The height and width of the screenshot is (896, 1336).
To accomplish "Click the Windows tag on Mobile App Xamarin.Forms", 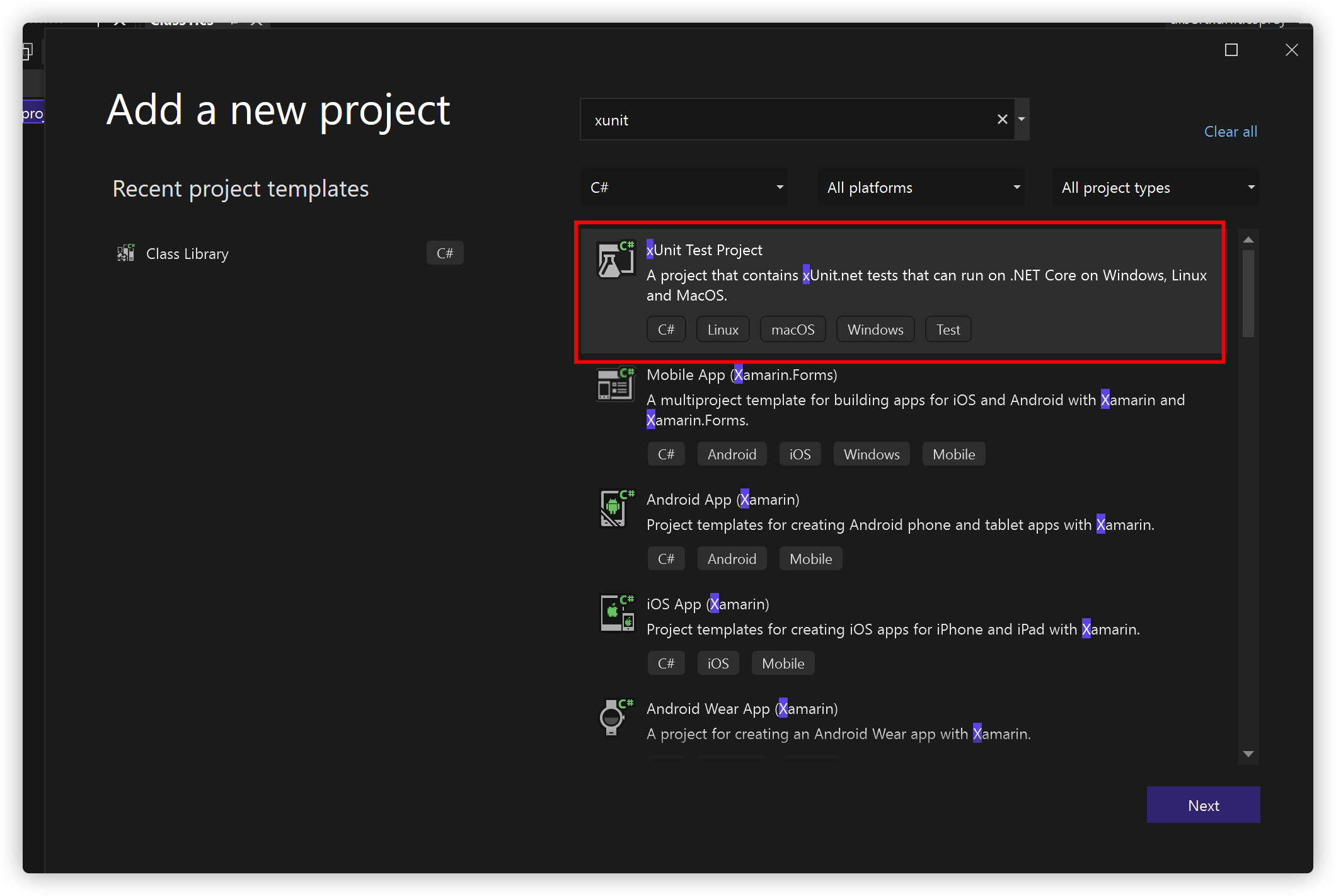I will [872, 454].
